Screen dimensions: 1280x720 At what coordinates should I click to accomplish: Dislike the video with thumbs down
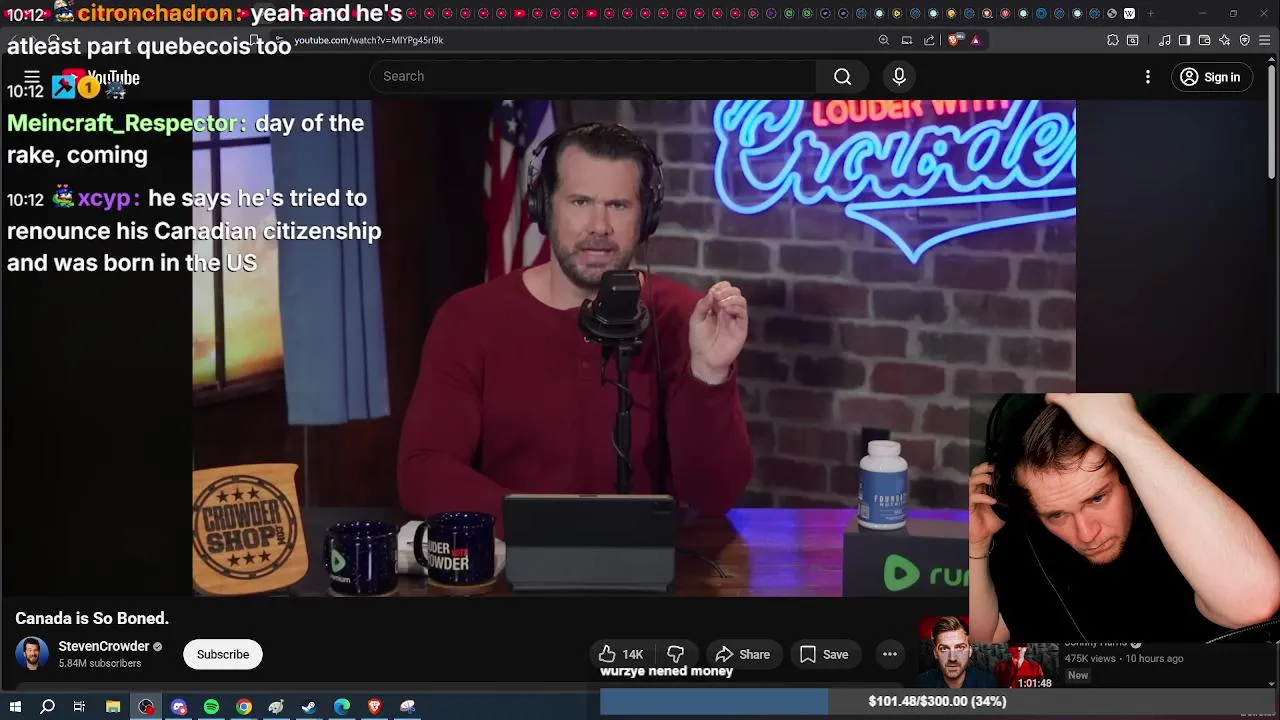coord(676,654)
